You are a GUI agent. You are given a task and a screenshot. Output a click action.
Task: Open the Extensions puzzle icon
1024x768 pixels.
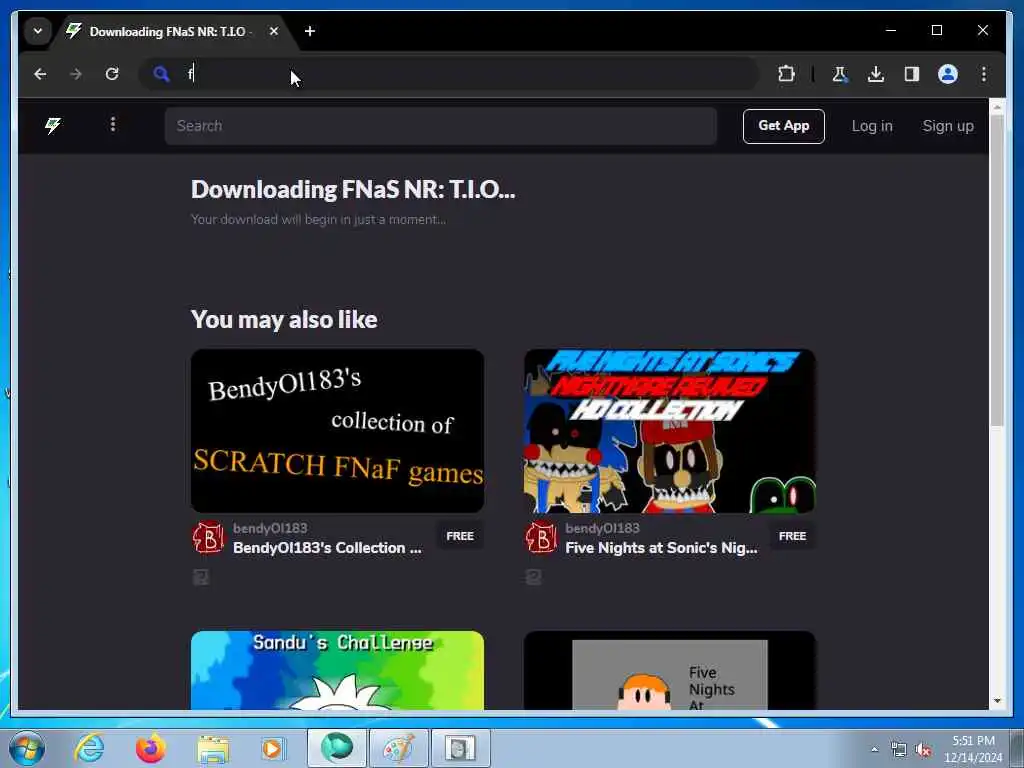(x=786, y=74)
